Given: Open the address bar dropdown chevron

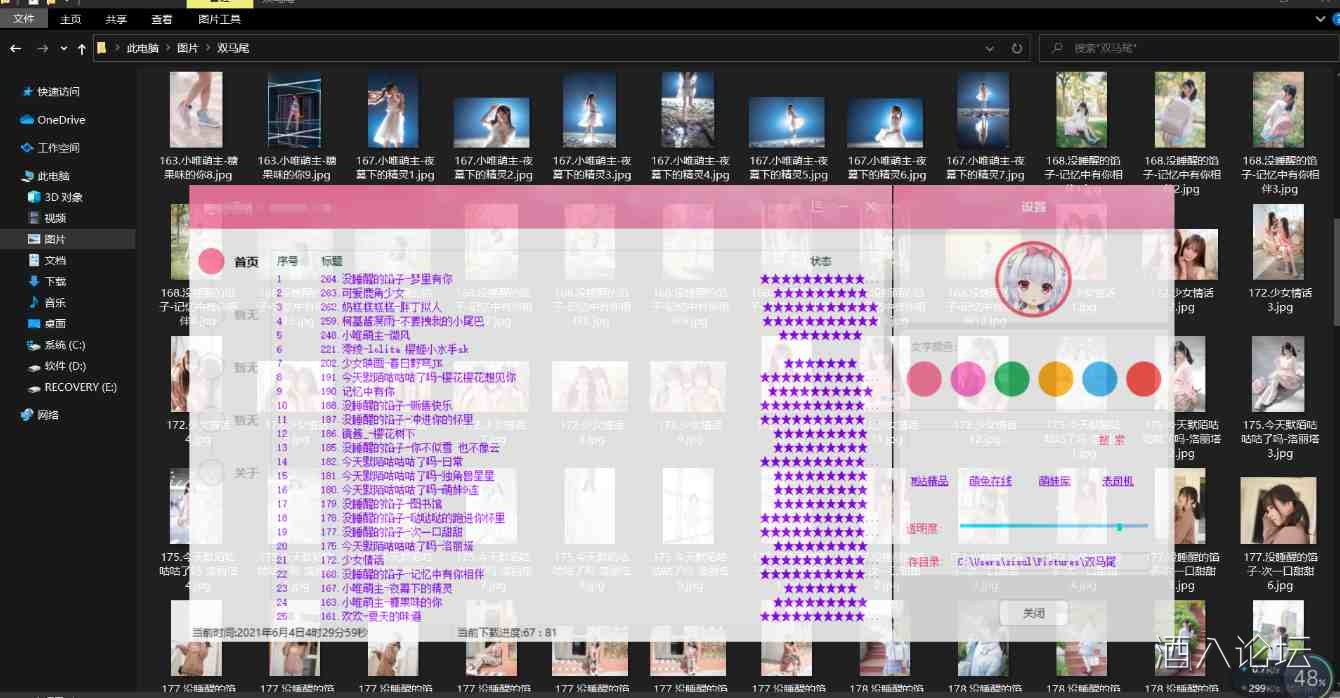Looking at the screenshot, I should (990, 47).
